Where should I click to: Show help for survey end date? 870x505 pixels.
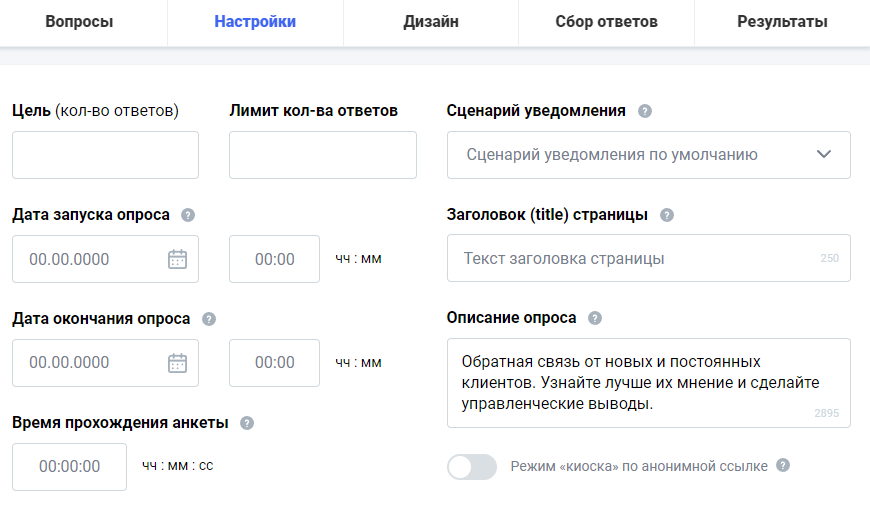[x=209, y=319]
